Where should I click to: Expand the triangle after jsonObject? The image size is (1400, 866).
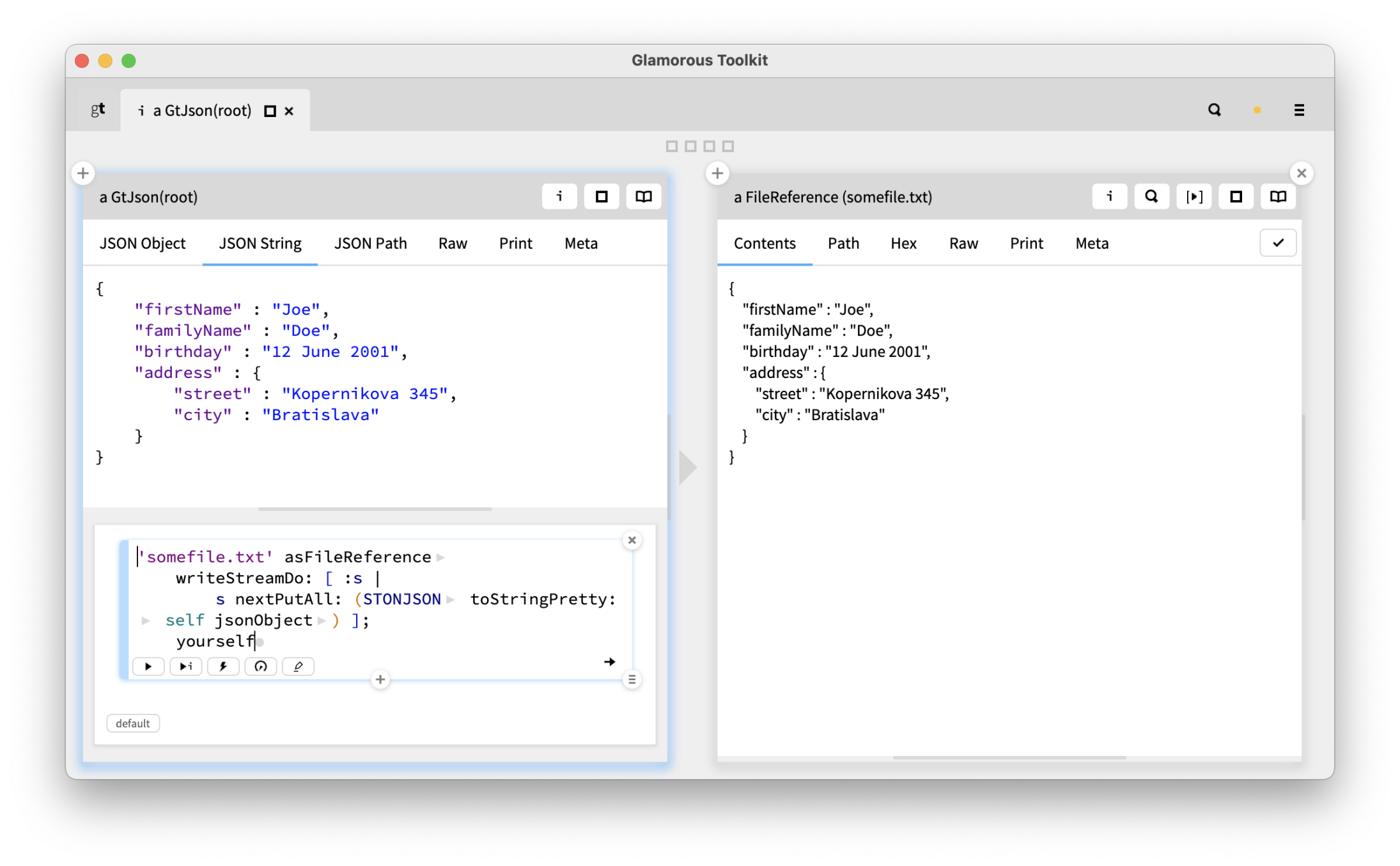pos(322,620)
